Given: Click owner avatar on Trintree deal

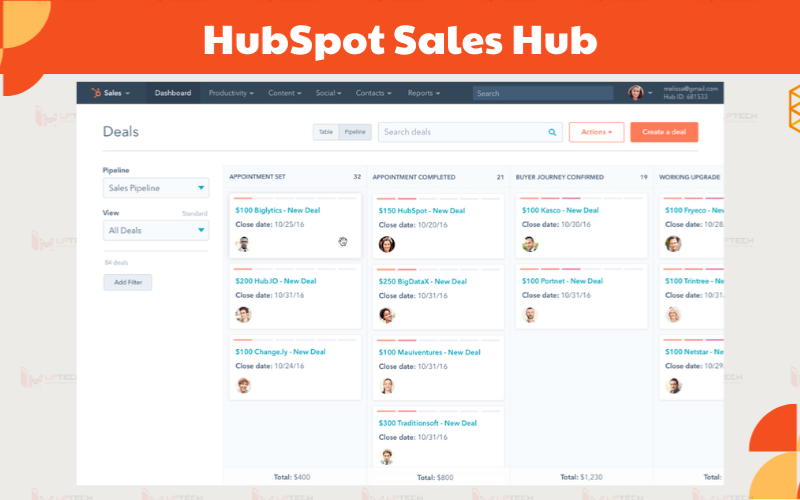Looking at the screenshot, I should [x=673, y=315].
